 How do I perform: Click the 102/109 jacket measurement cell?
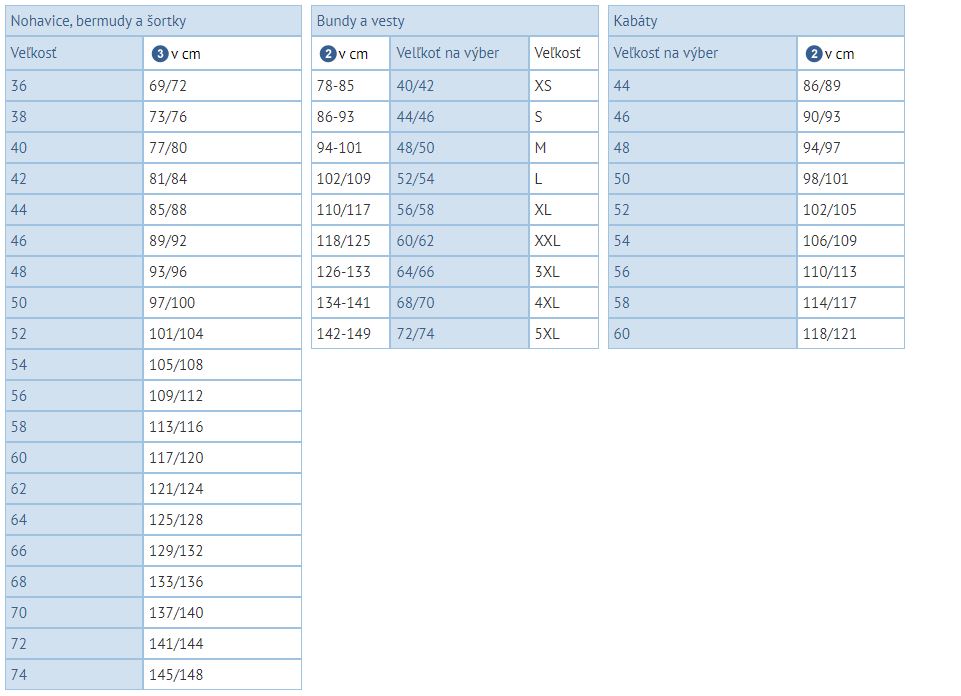point(351,179)
